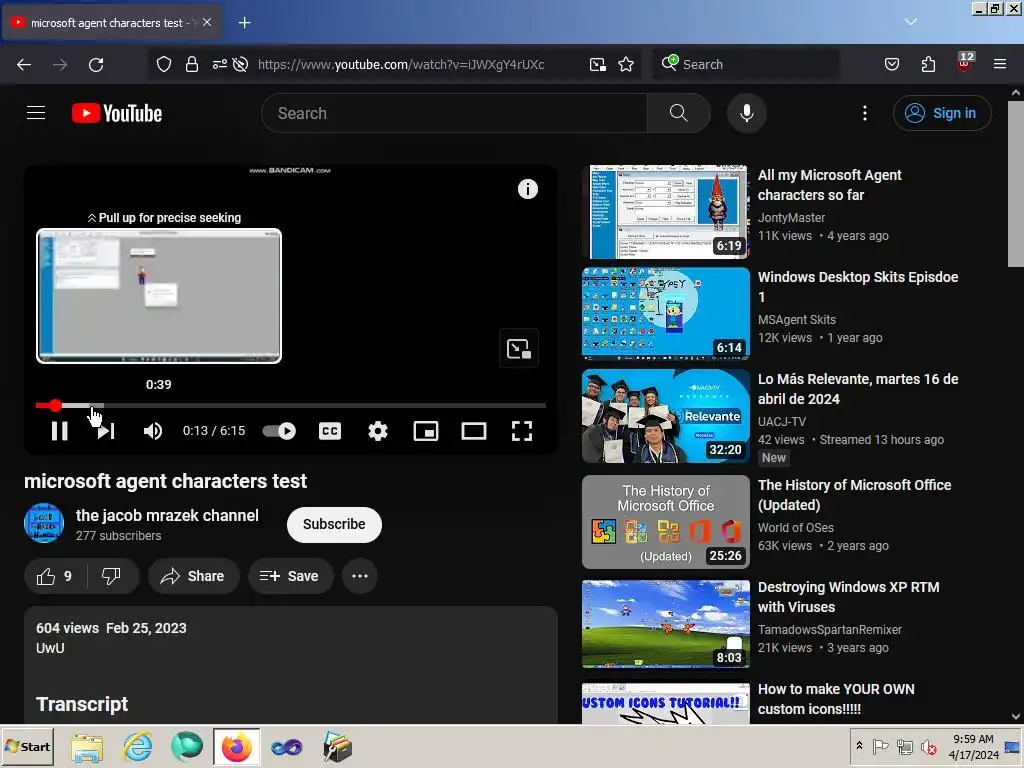Launch Internet Explorer from taskbar
Image resolution: width=1024 pixels, height=768 pixels.
tap(137, 746)
